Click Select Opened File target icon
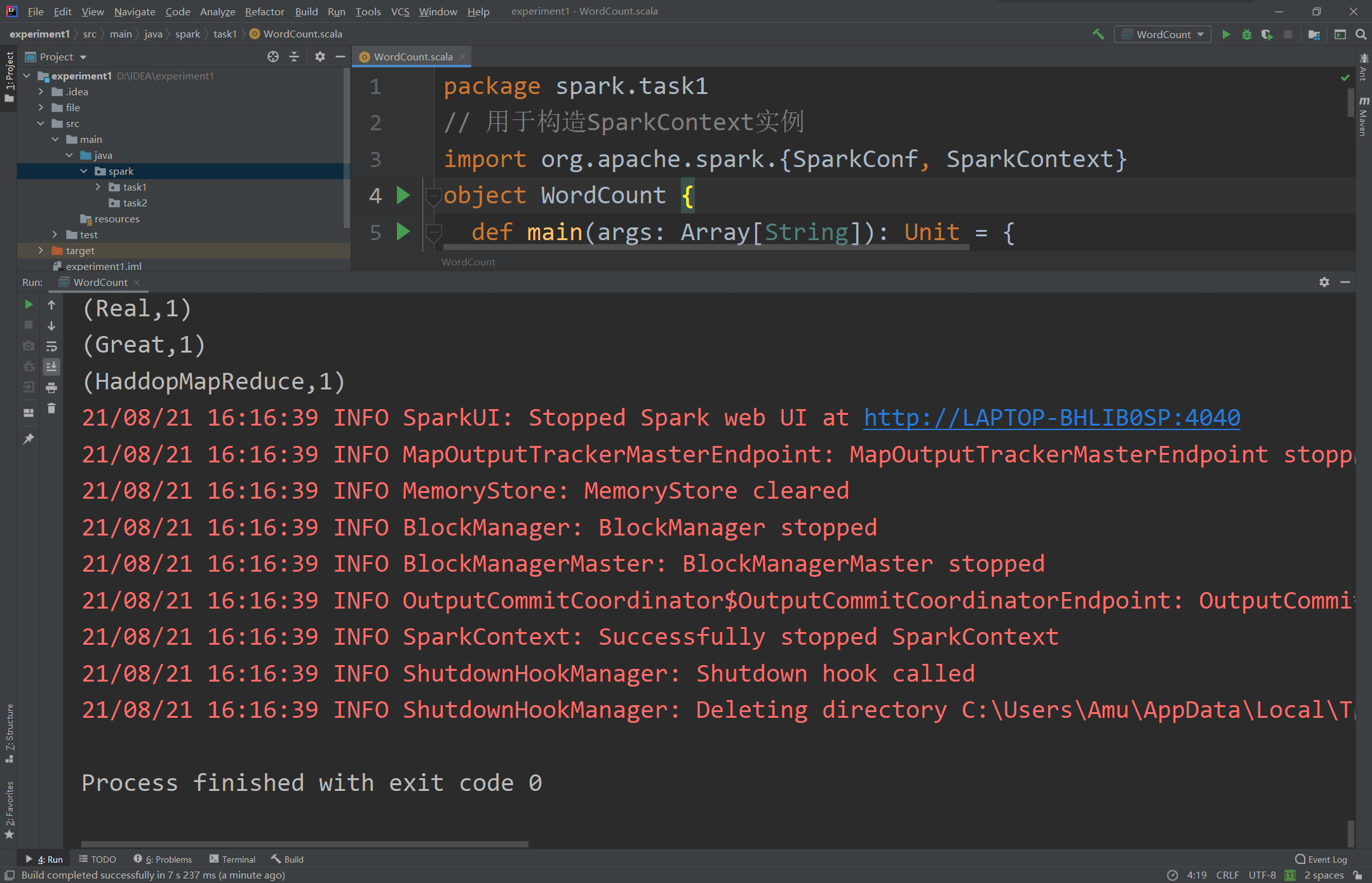The height and width of the screenshot is (883, 1372). (x=273, y=57)
